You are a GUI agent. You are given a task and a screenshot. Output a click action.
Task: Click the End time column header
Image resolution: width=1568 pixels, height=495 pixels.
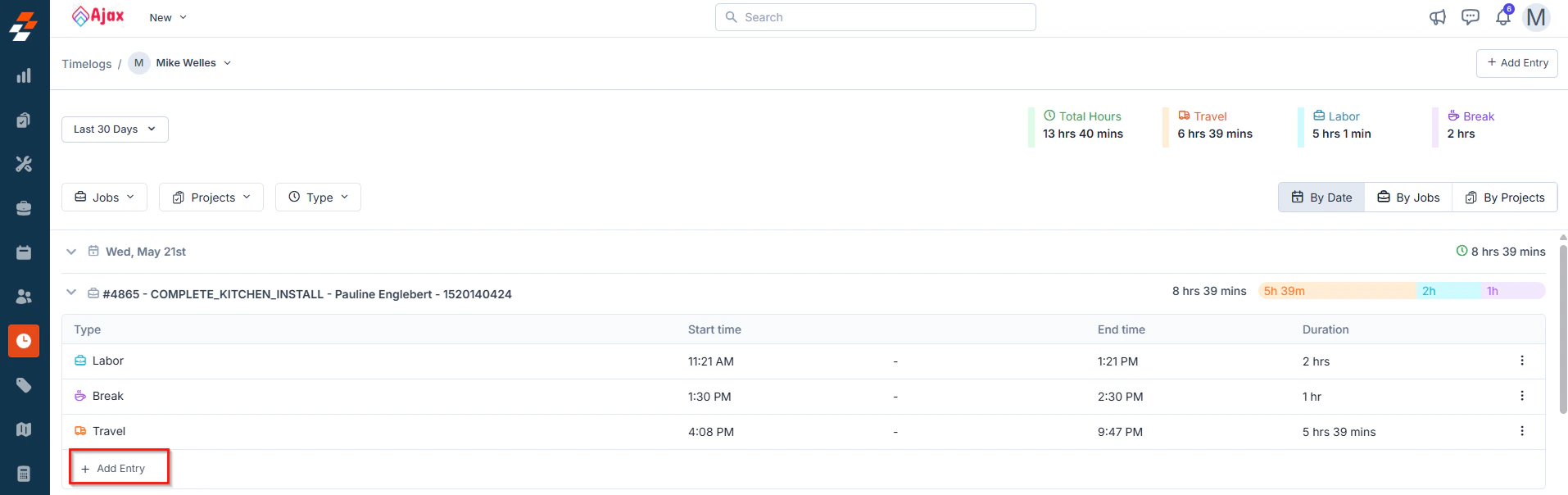coord(1122,329)
